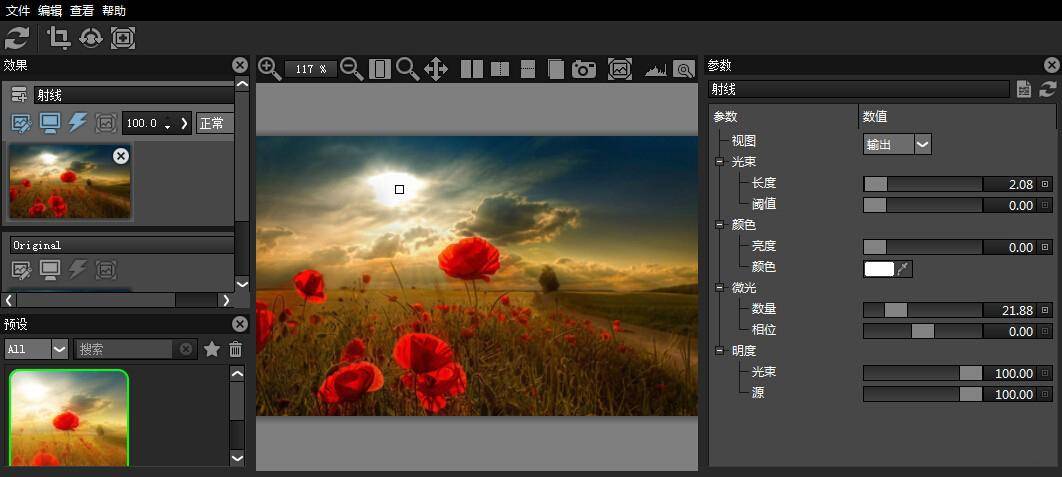
Task: Add the current preset to favorites star
Action: tap(212, 349)
